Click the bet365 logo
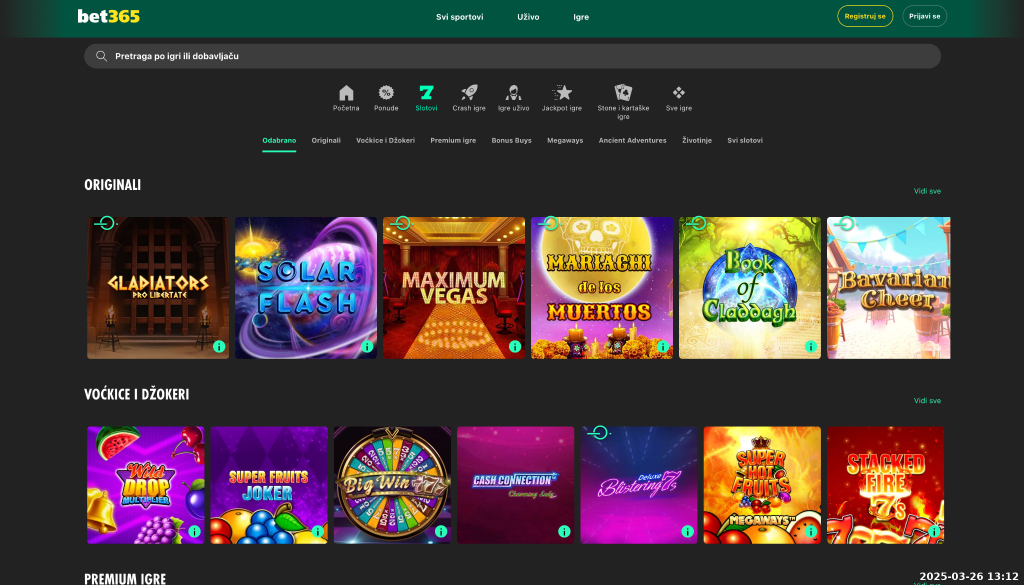The image size is (1024, 585). pyautogui.click(x=108, y=16)
